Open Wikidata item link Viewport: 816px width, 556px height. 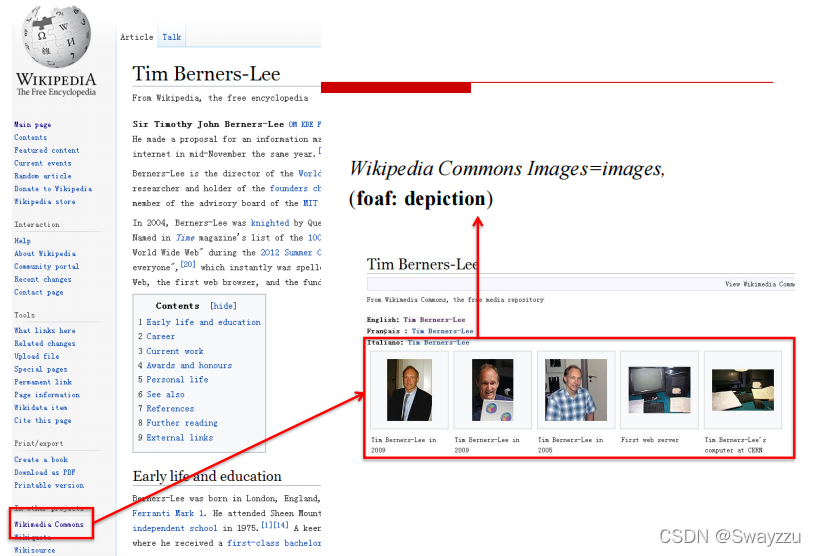point(41,407)
